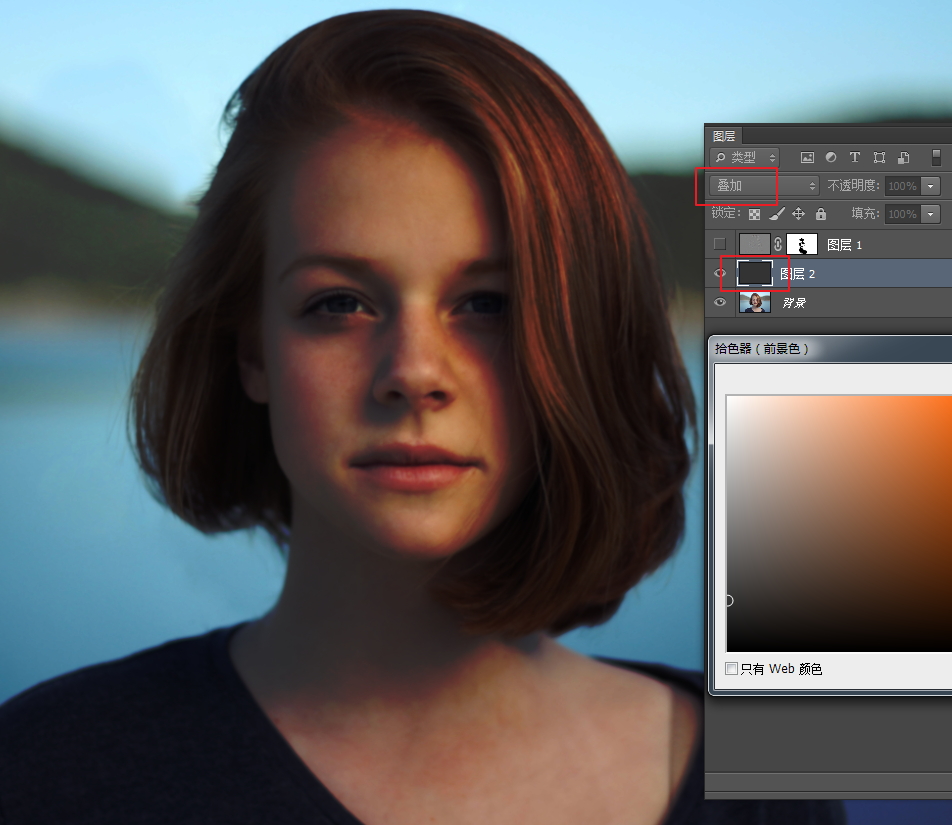Filter layers by type (T) icon

pyautogui.click(x=854, y=157)
